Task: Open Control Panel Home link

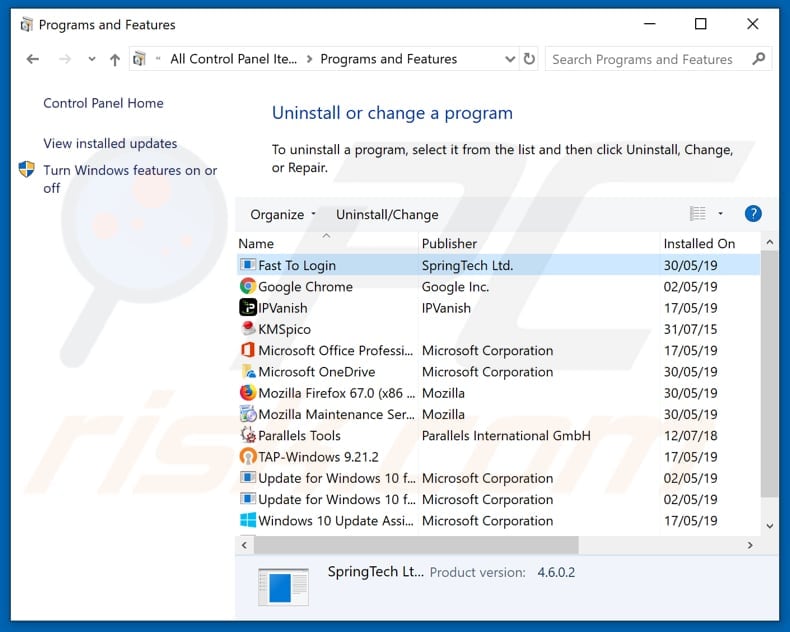Action: 103,103
